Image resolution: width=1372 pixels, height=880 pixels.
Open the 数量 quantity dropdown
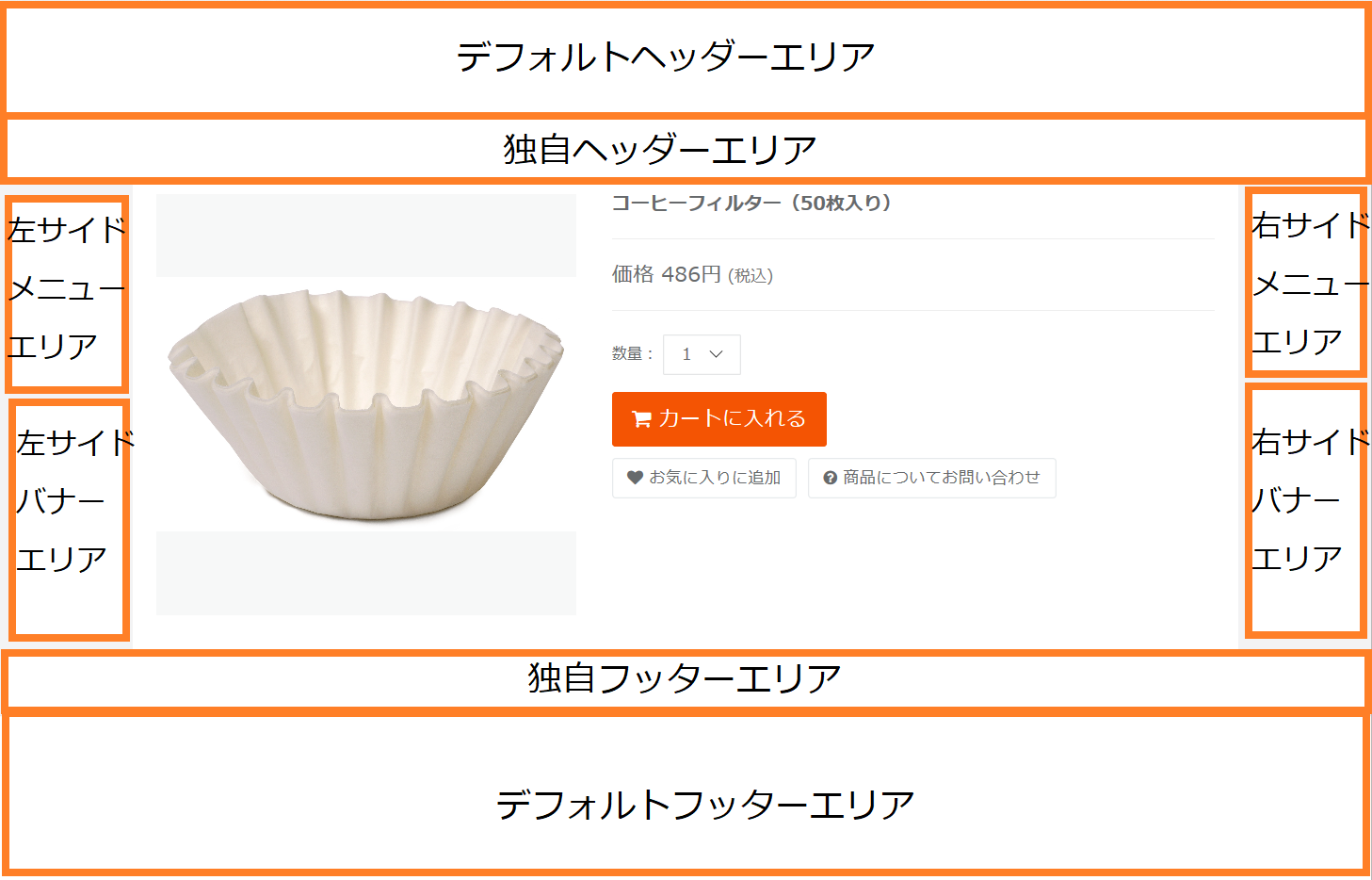[x=702, y=354]
